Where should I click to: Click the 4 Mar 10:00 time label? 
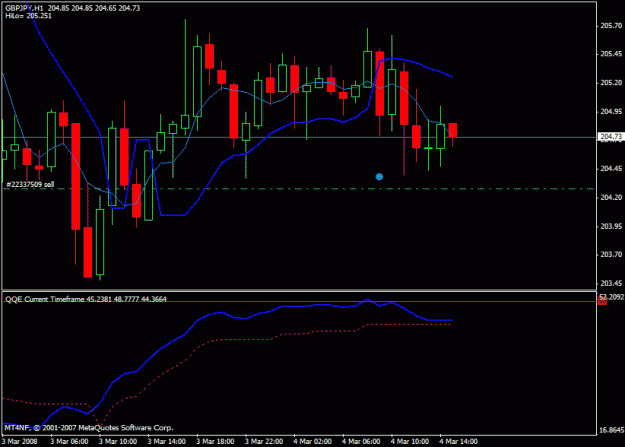pos(410,441)
